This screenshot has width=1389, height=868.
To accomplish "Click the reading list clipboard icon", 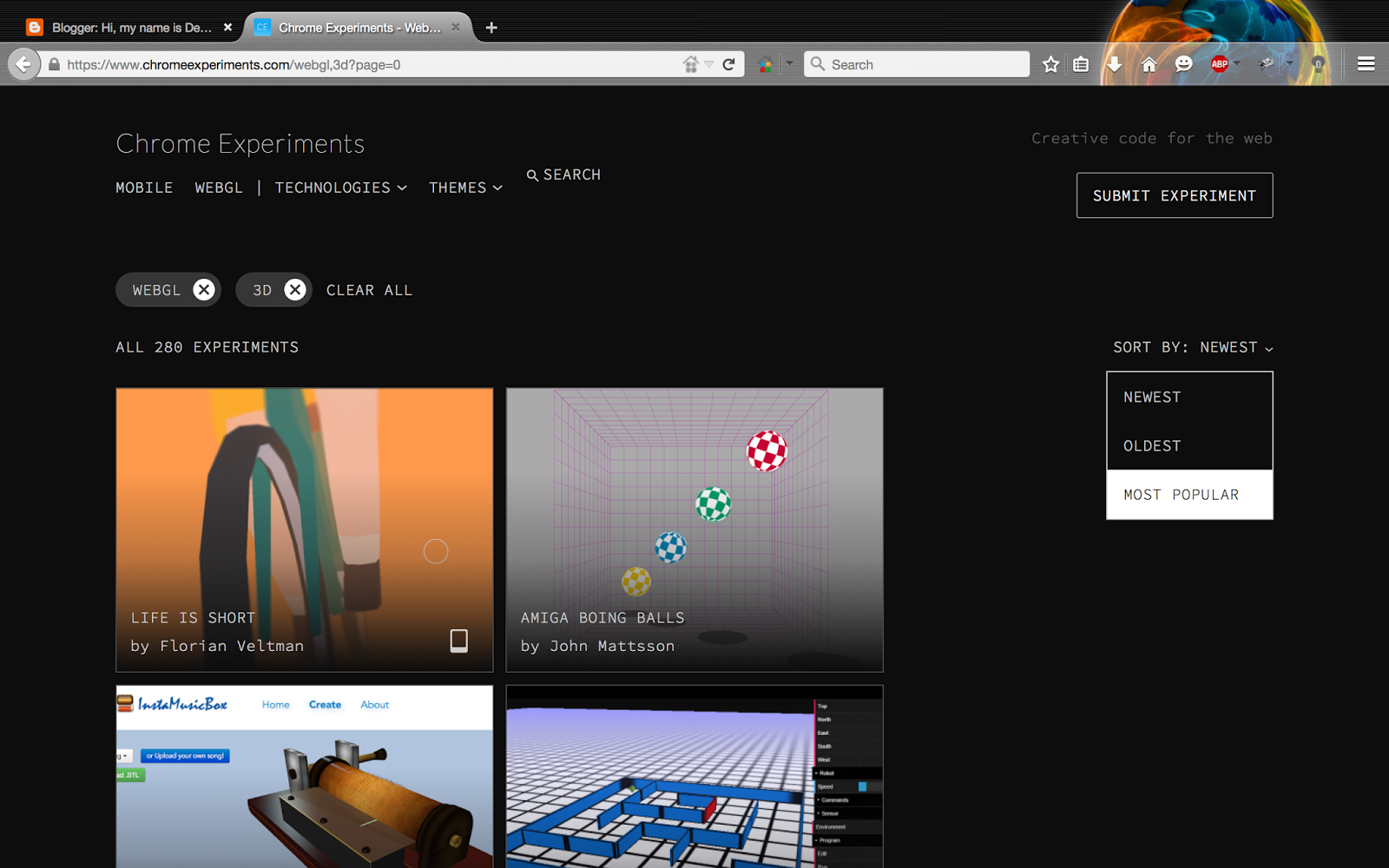I will [1081, 63].
